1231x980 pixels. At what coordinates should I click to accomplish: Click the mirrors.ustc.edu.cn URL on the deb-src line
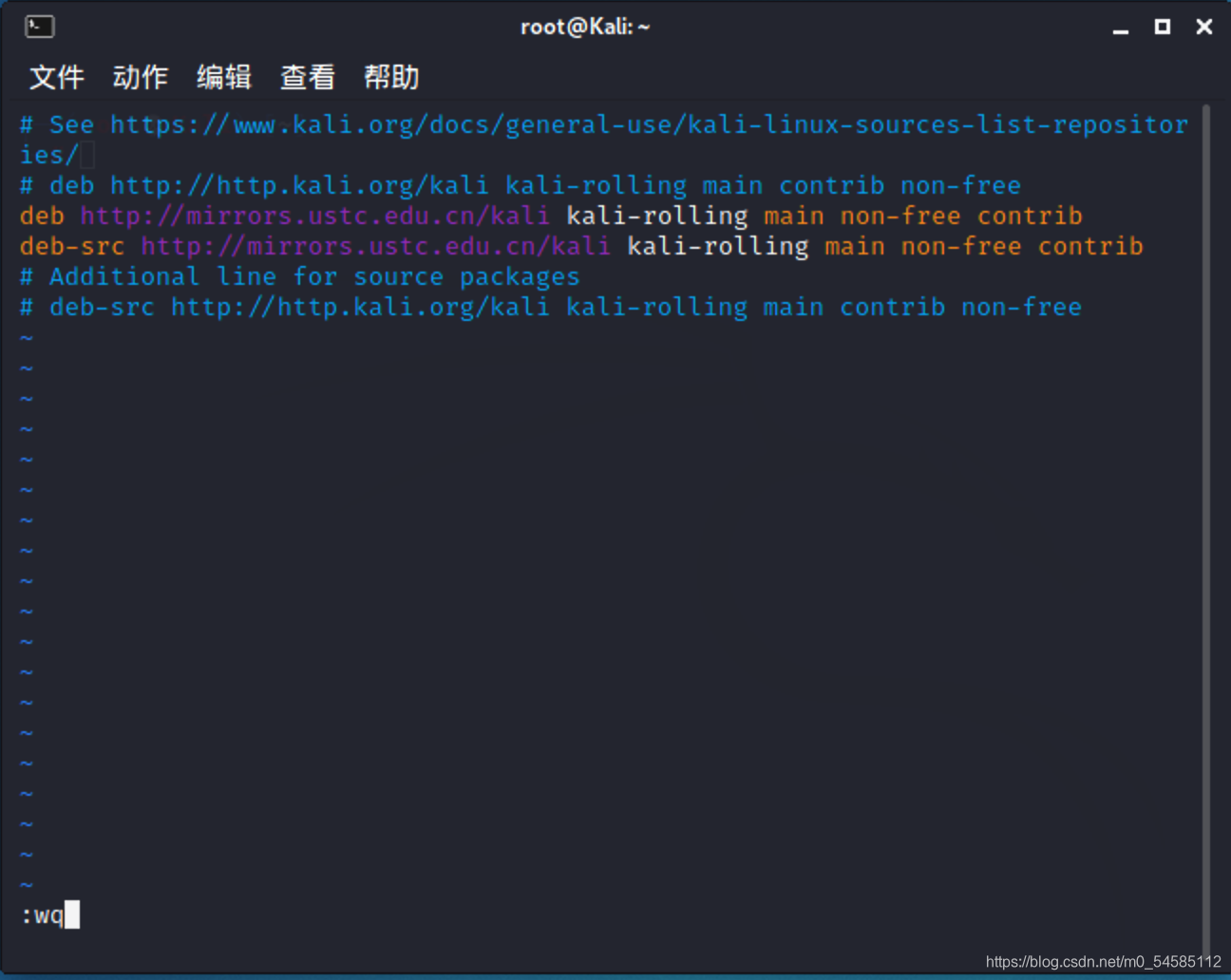point(375,246)
